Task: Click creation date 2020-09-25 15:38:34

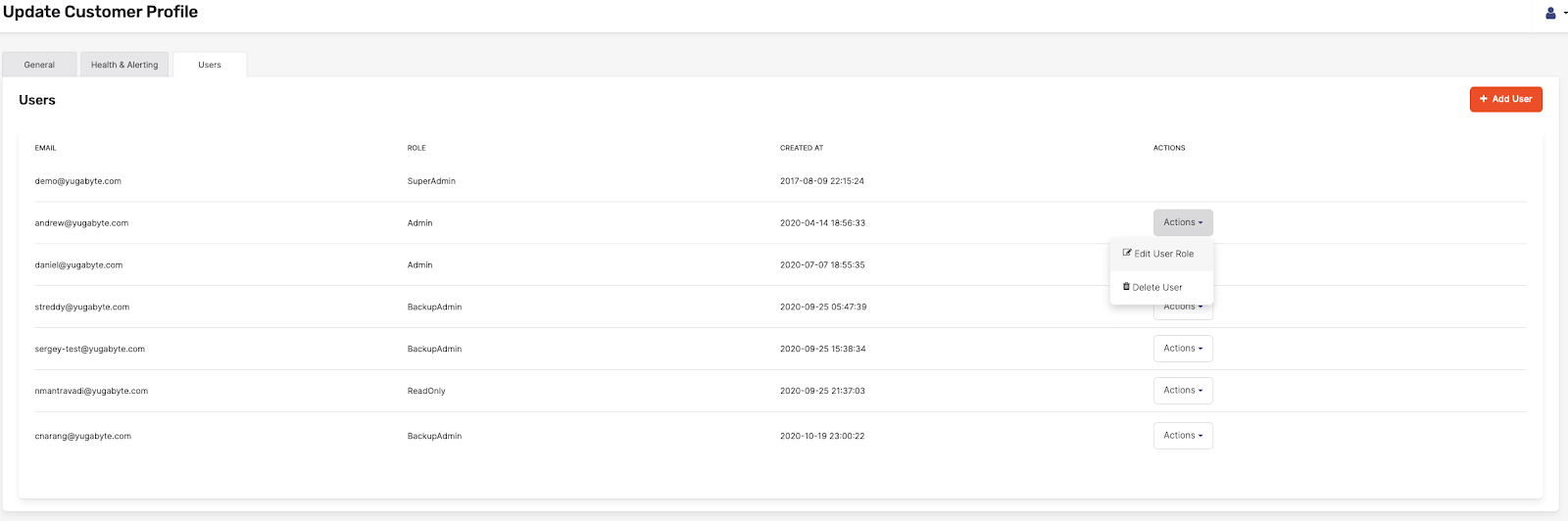Action: 823,350
